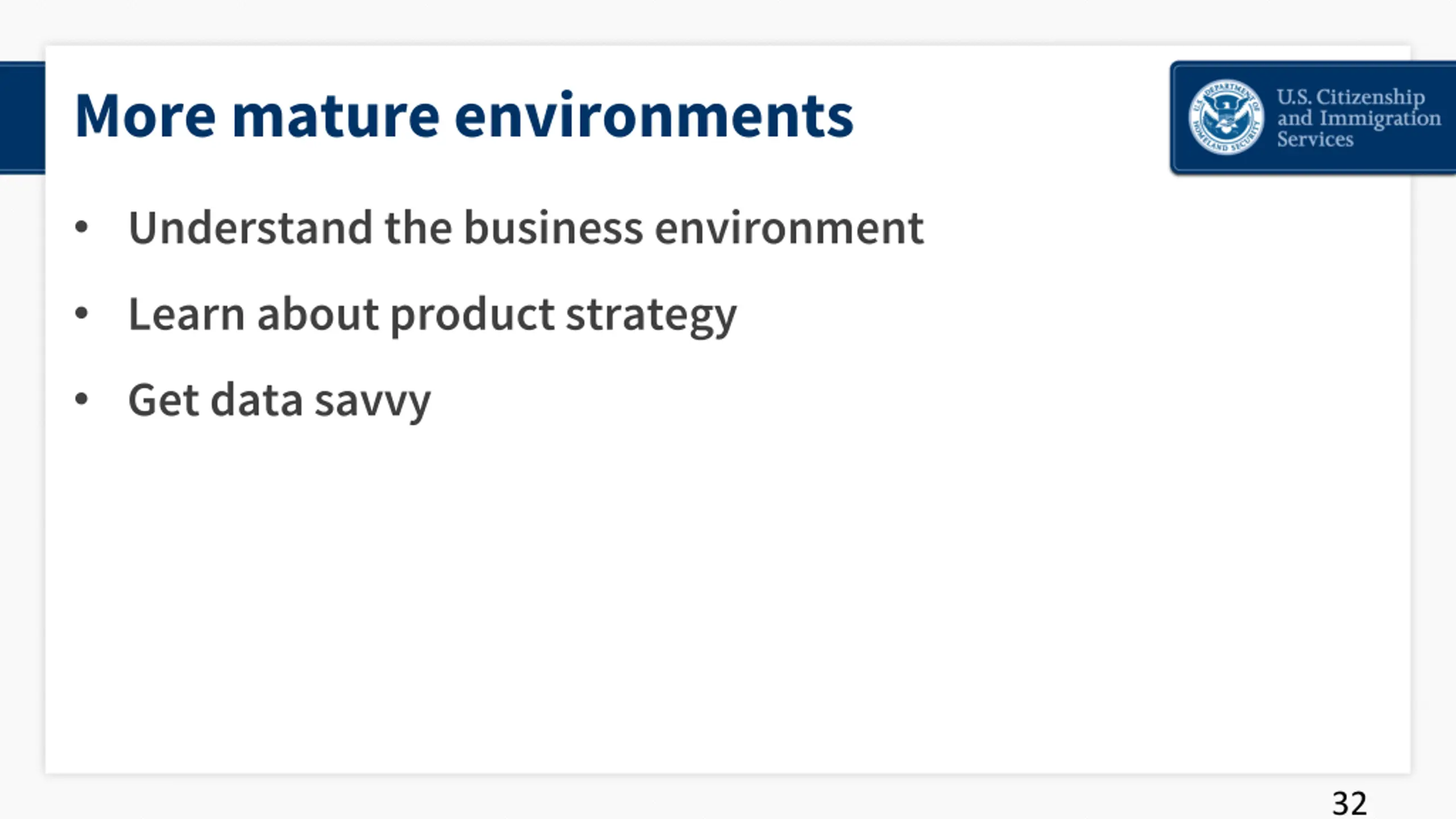Screen dimensions: 1456x819
Task: Click the dark blue bar left of title
Action: tap(22, 117)
